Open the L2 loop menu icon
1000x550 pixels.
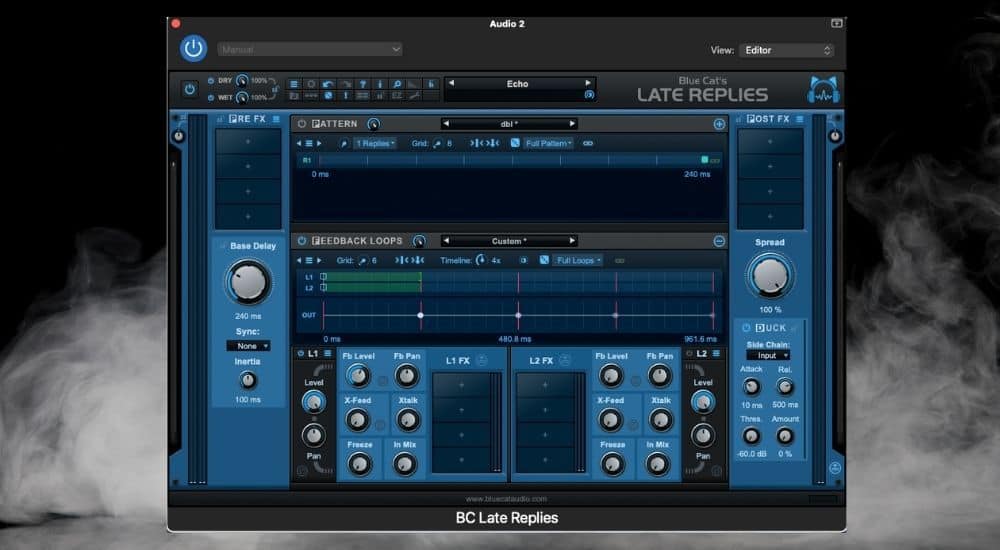(x=716, y=353)
